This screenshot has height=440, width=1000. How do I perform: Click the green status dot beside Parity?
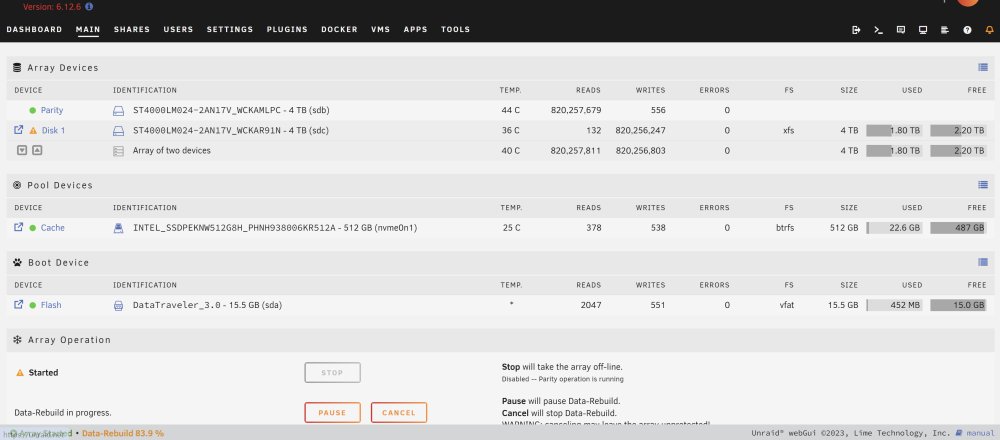click(33, 110)
